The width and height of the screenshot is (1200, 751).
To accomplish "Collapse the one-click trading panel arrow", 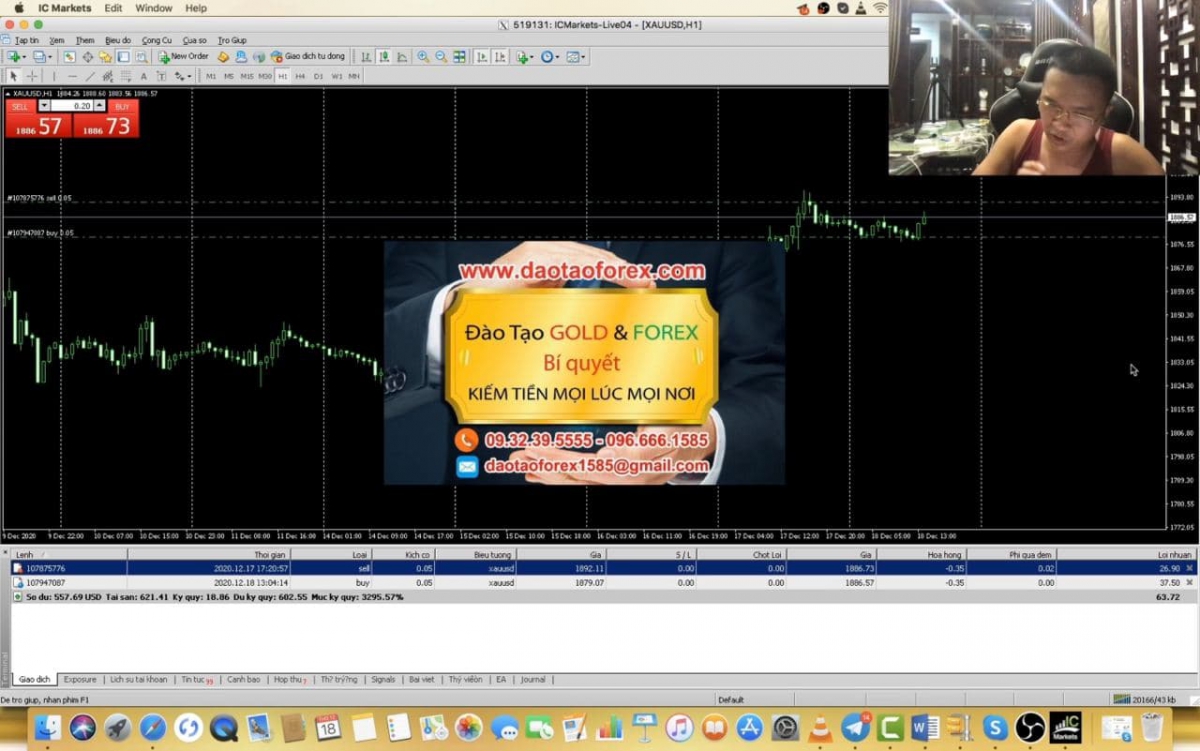I will click(8, 94).
